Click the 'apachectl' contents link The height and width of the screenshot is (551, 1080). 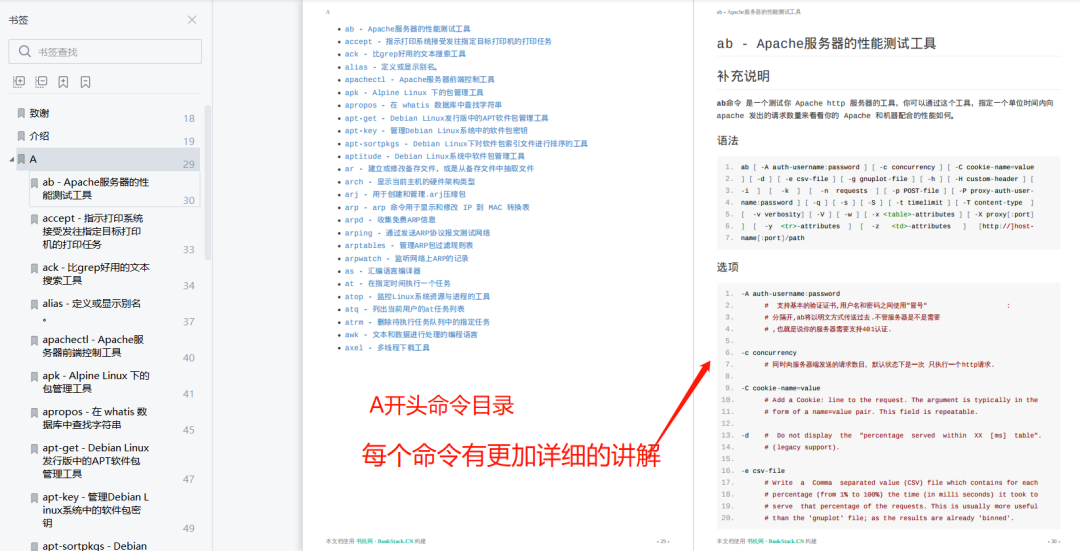(x=419, y=79)
